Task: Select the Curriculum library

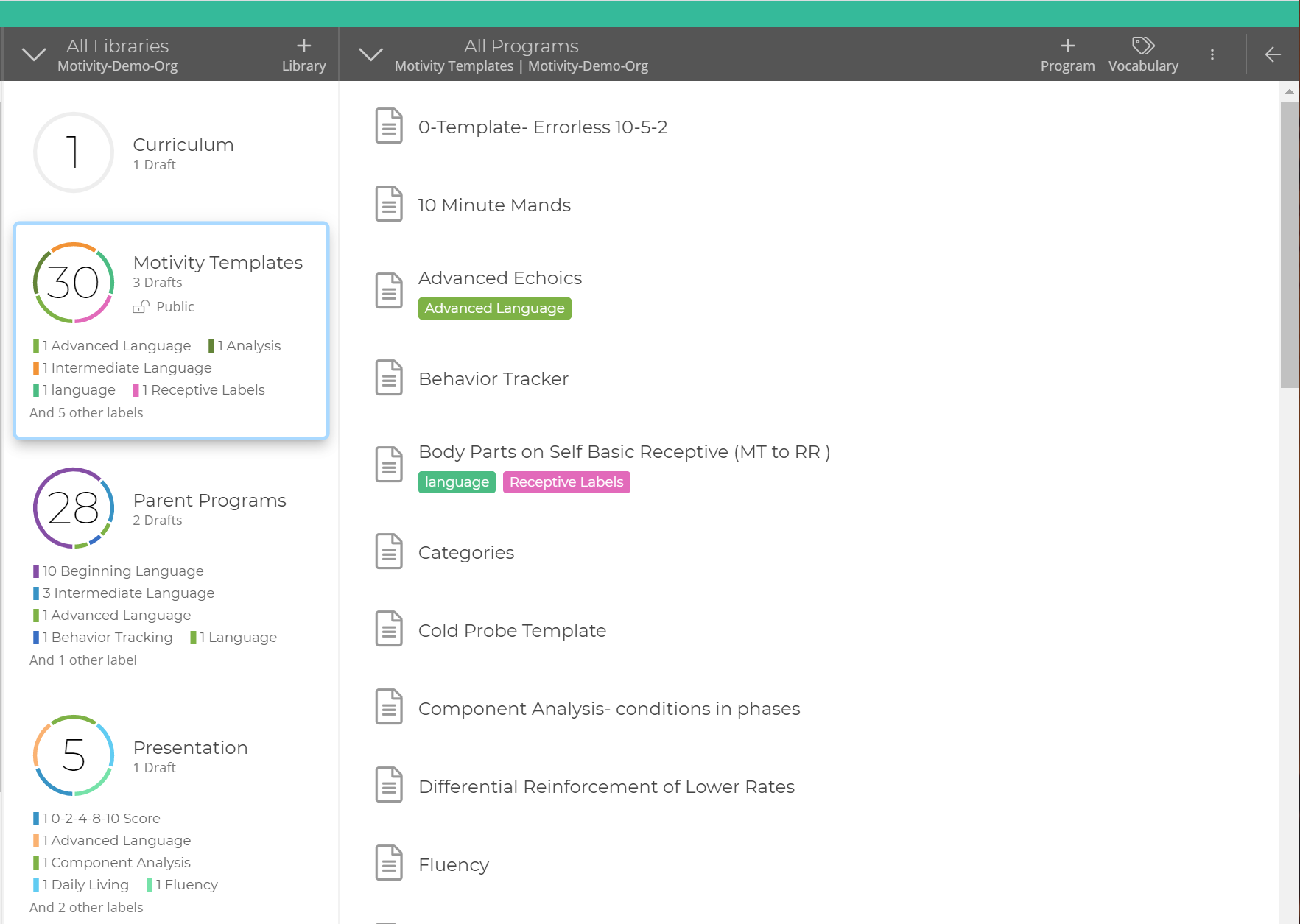Action: [183, 145]
